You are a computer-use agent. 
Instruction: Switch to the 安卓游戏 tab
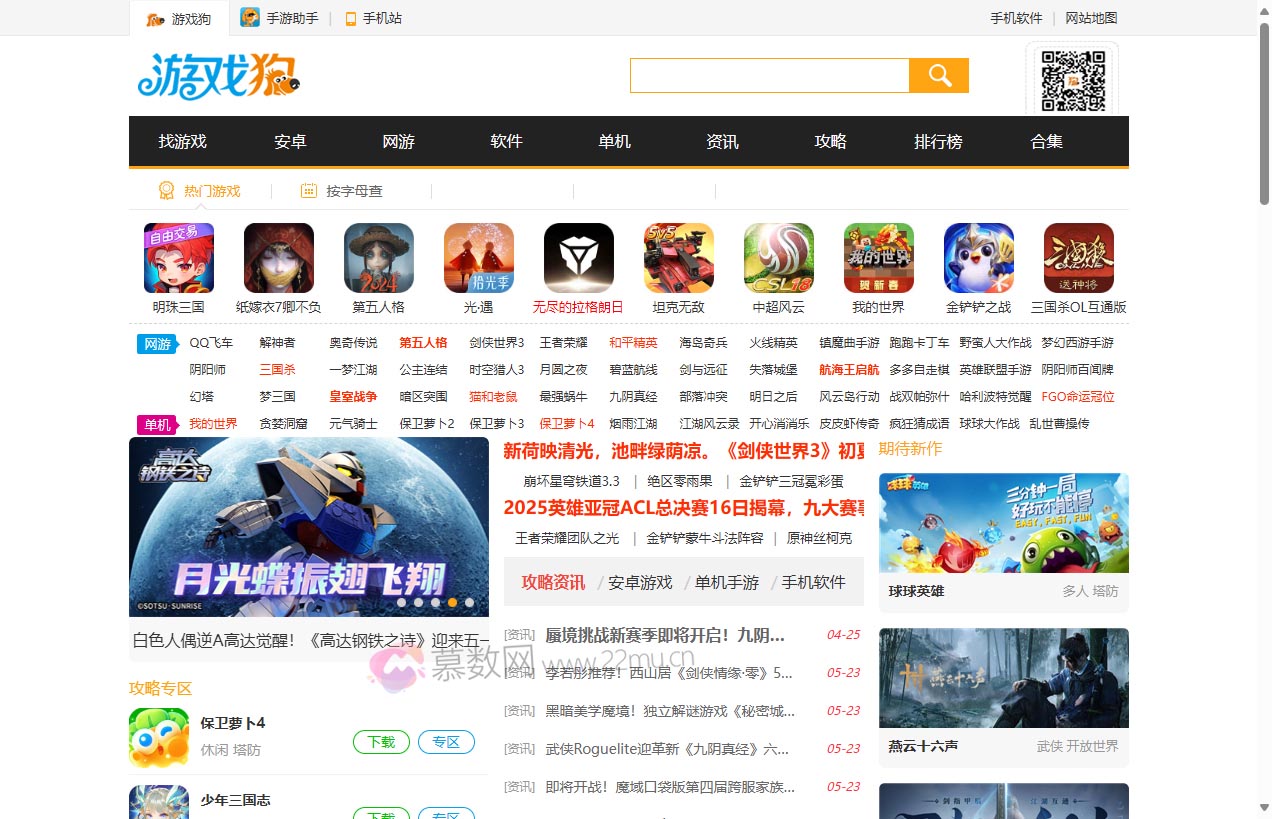(x=641, y=581)
